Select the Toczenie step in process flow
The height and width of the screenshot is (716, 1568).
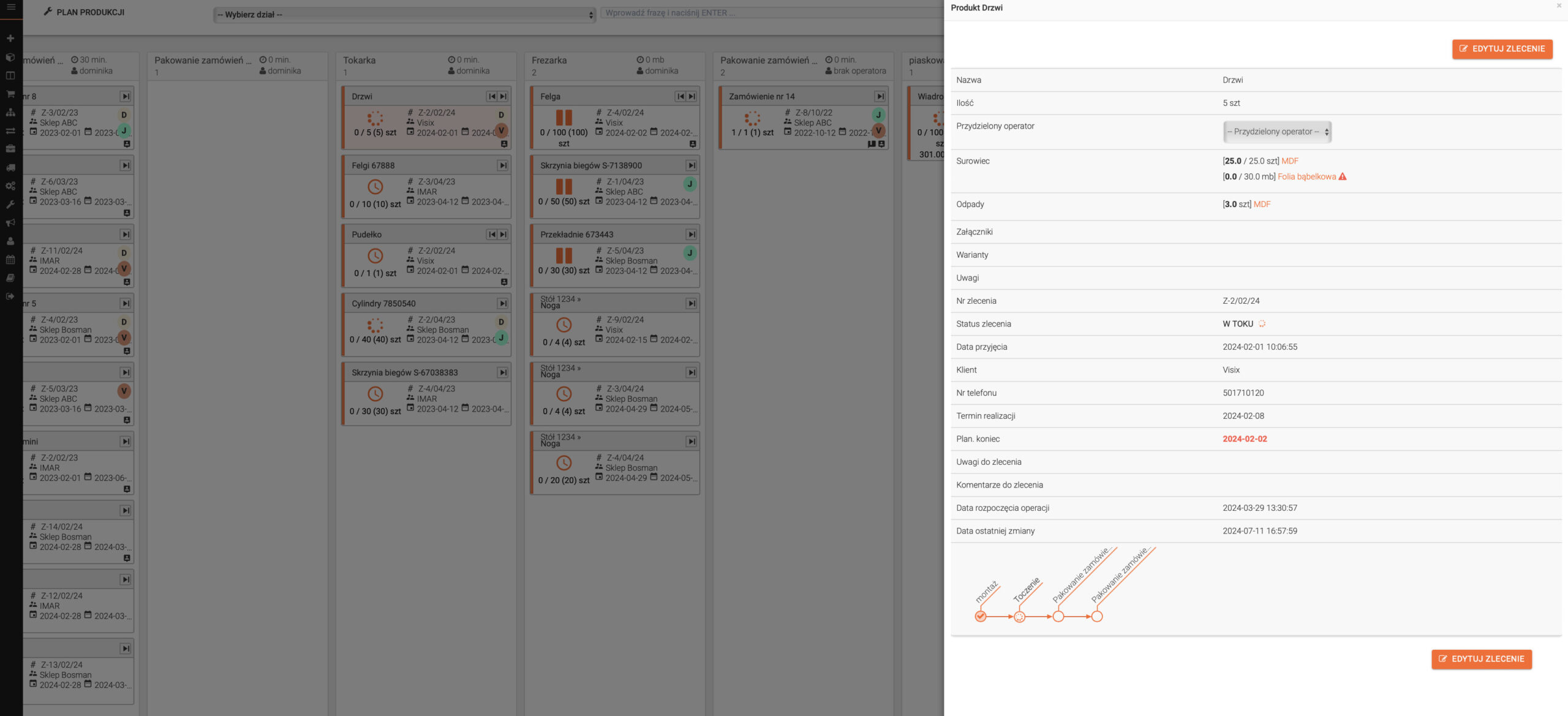1019,617
